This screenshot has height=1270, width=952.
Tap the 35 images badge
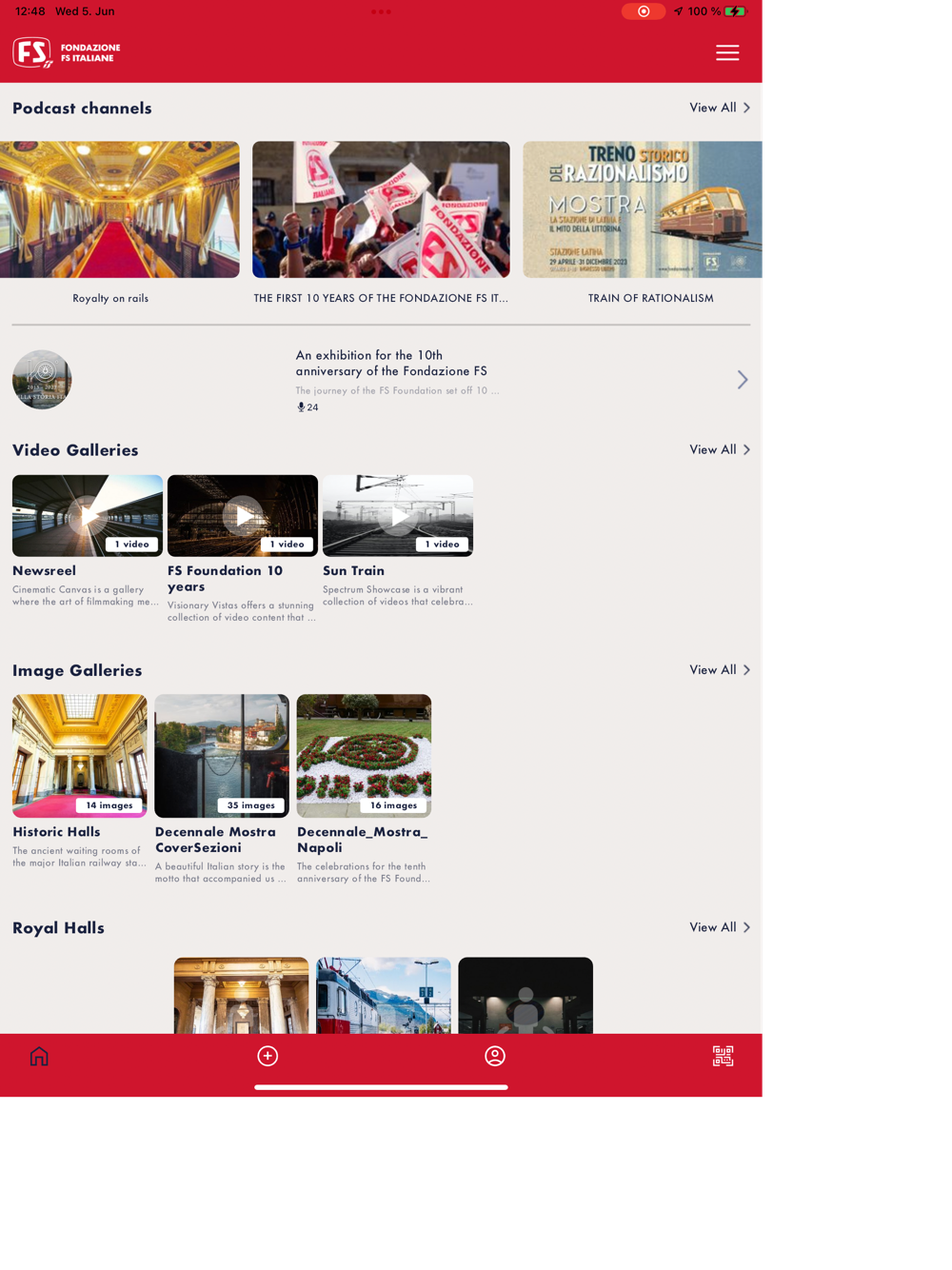point(251,805)
